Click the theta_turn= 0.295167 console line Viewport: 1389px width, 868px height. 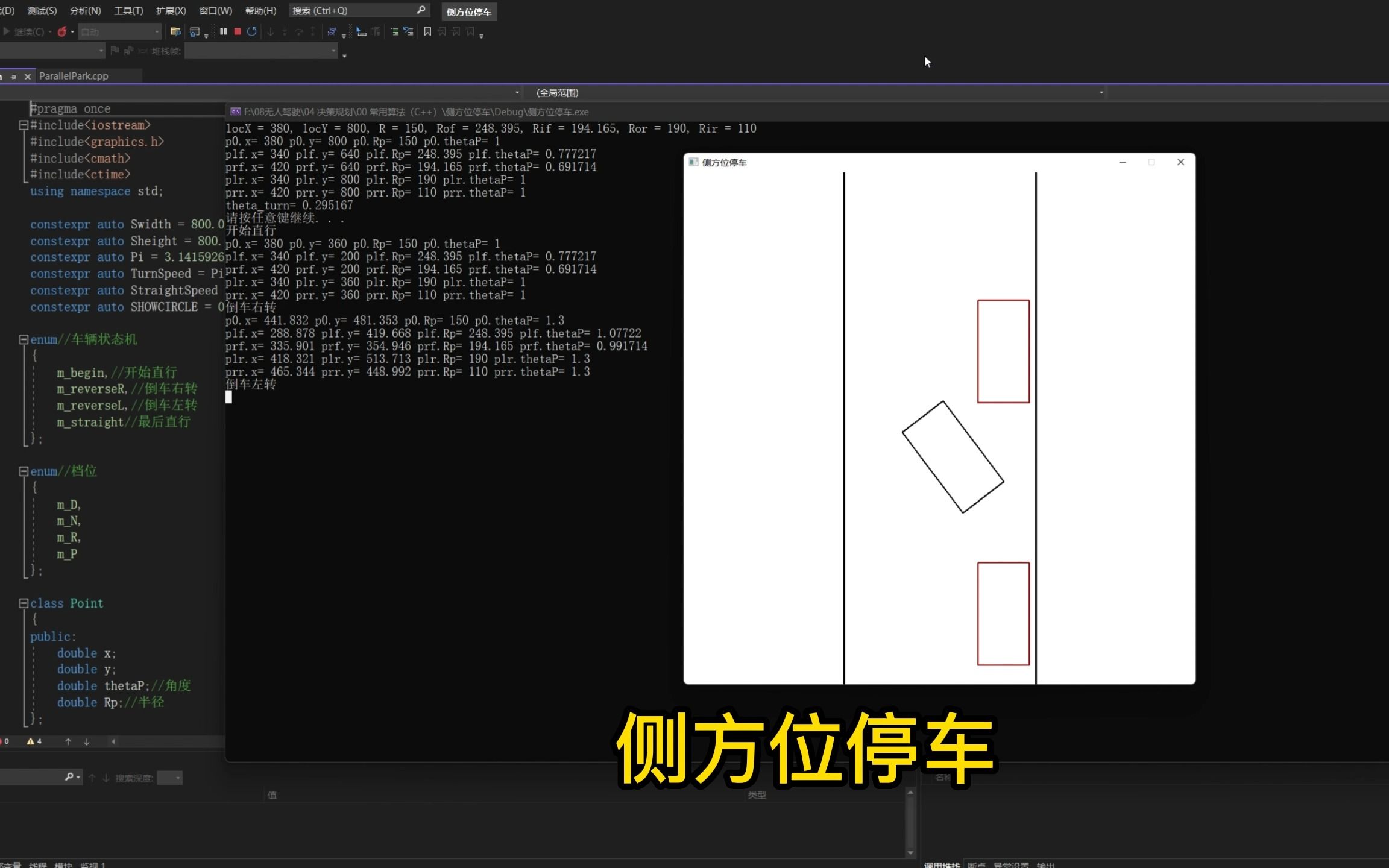(289, 206)
